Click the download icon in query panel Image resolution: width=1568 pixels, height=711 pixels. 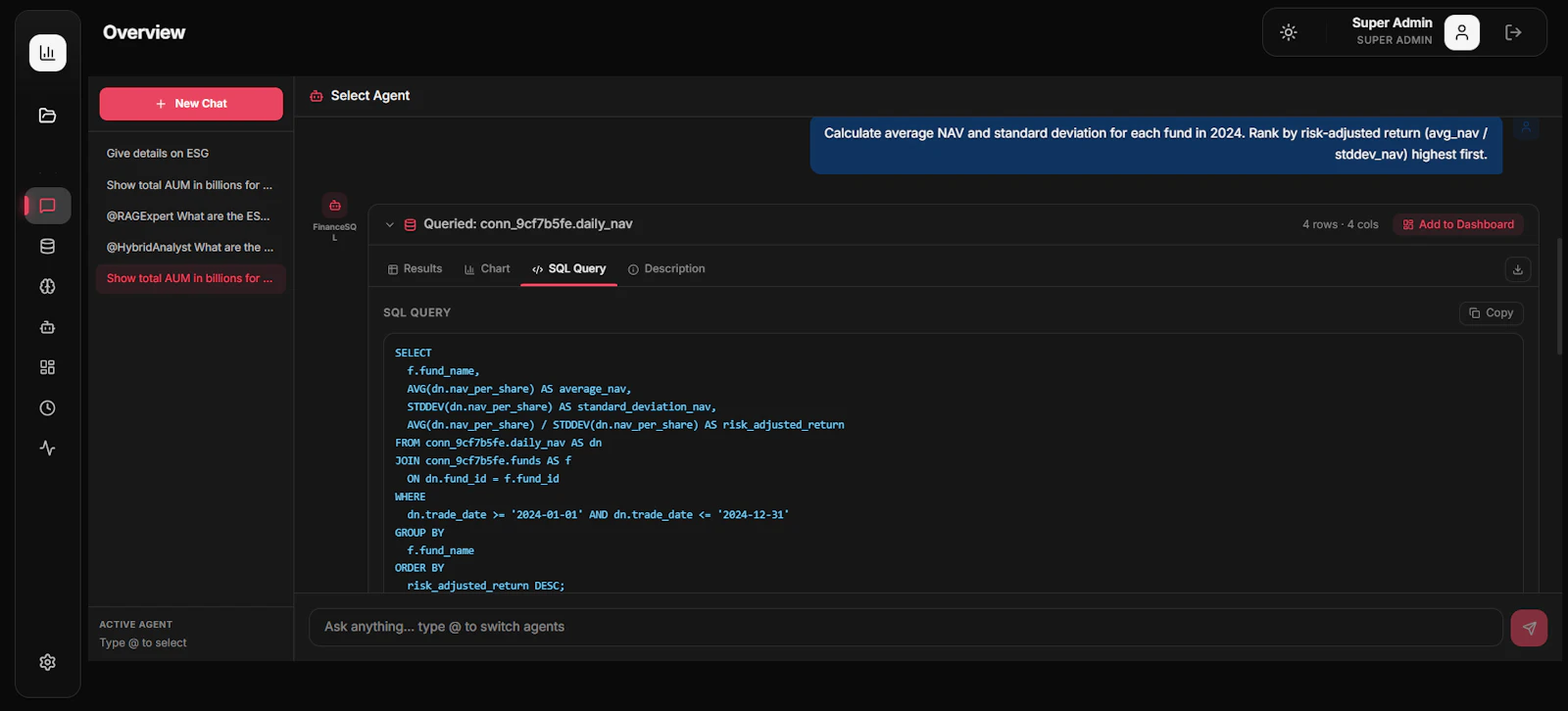1517,269
